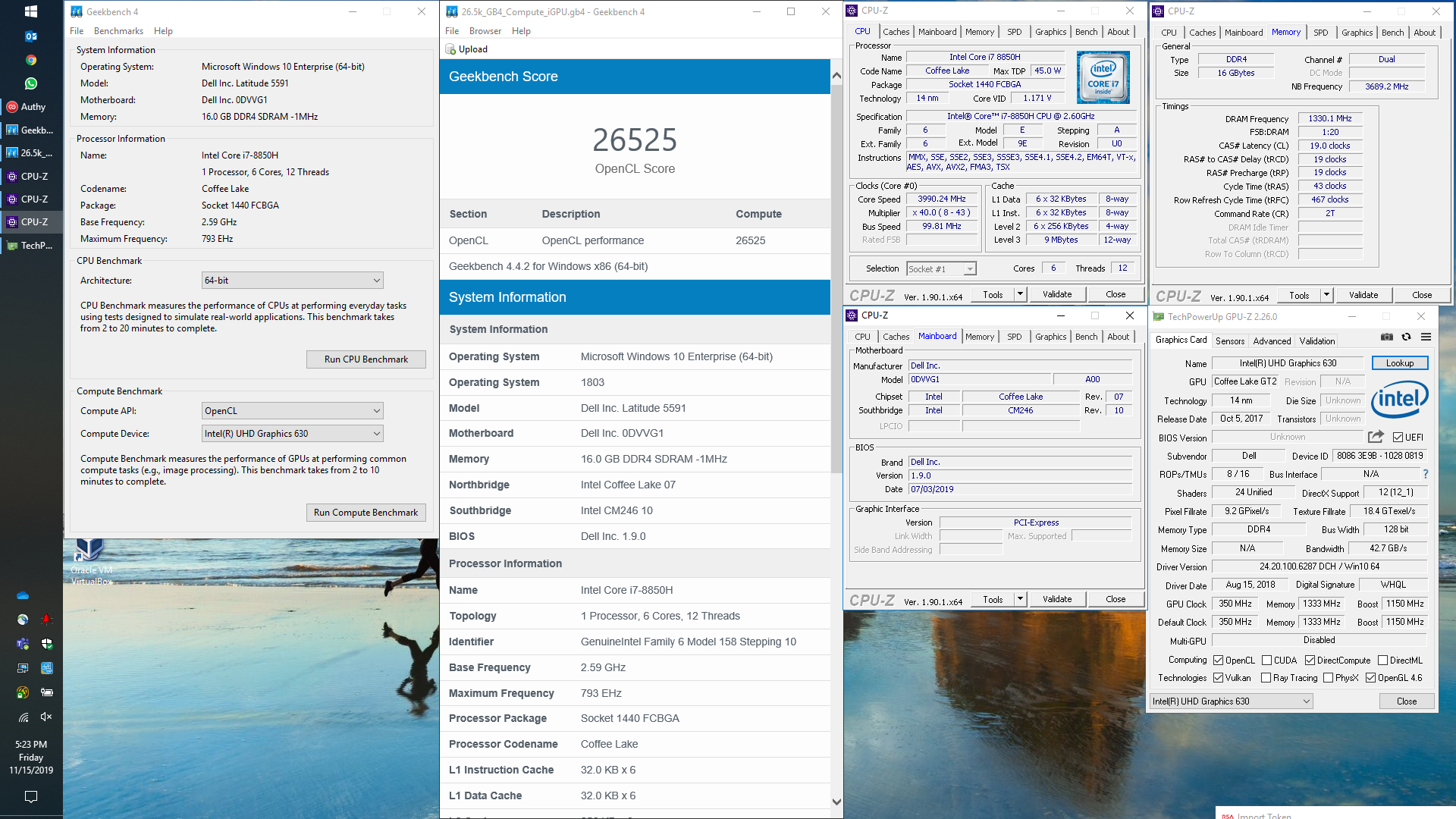
Task: Open the Browser menu in Geekbench results window
Action: [485, 31]
